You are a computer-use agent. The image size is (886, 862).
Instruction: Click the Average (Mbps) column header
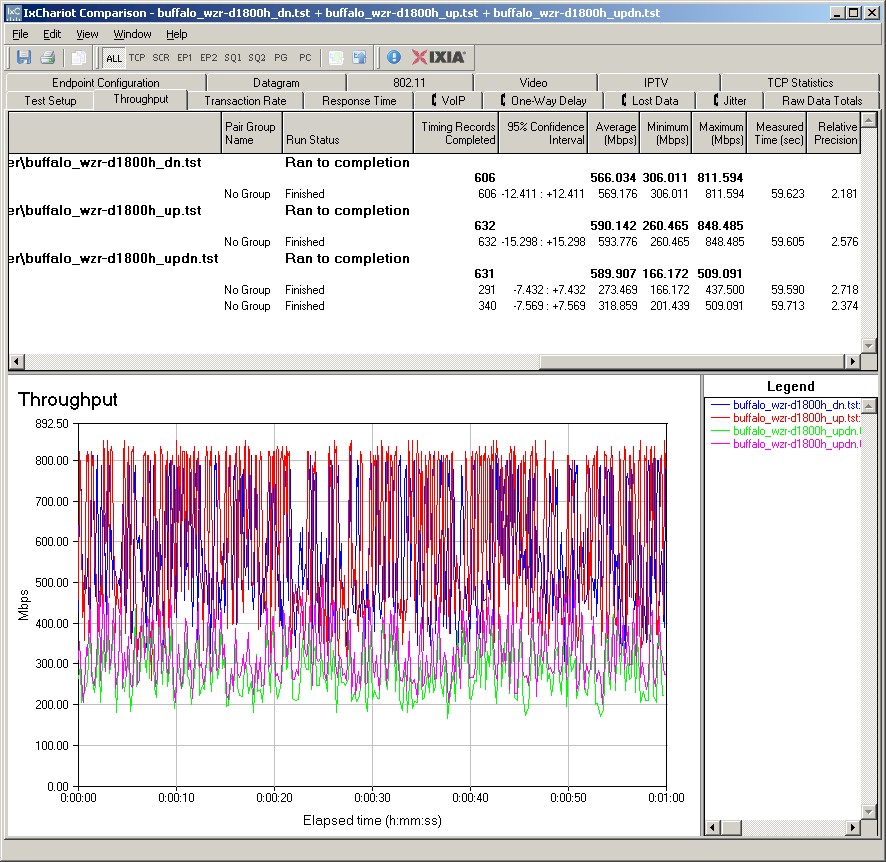tap(614, 133)
